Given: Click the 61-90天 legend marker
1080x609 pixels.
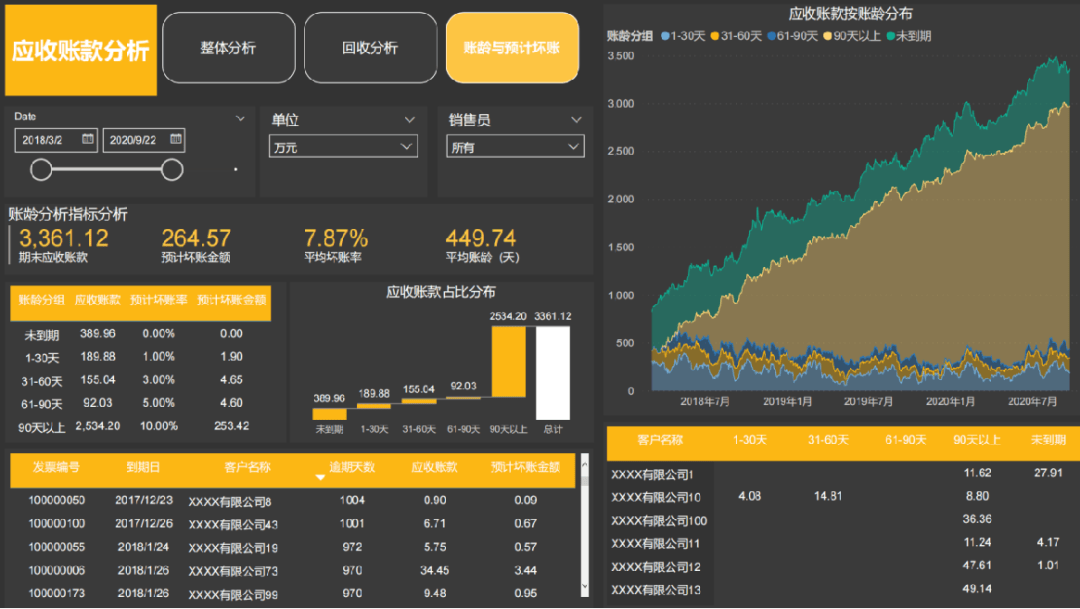Looking at the screenshot, I should pyautogui.click(x=773, y=36).
